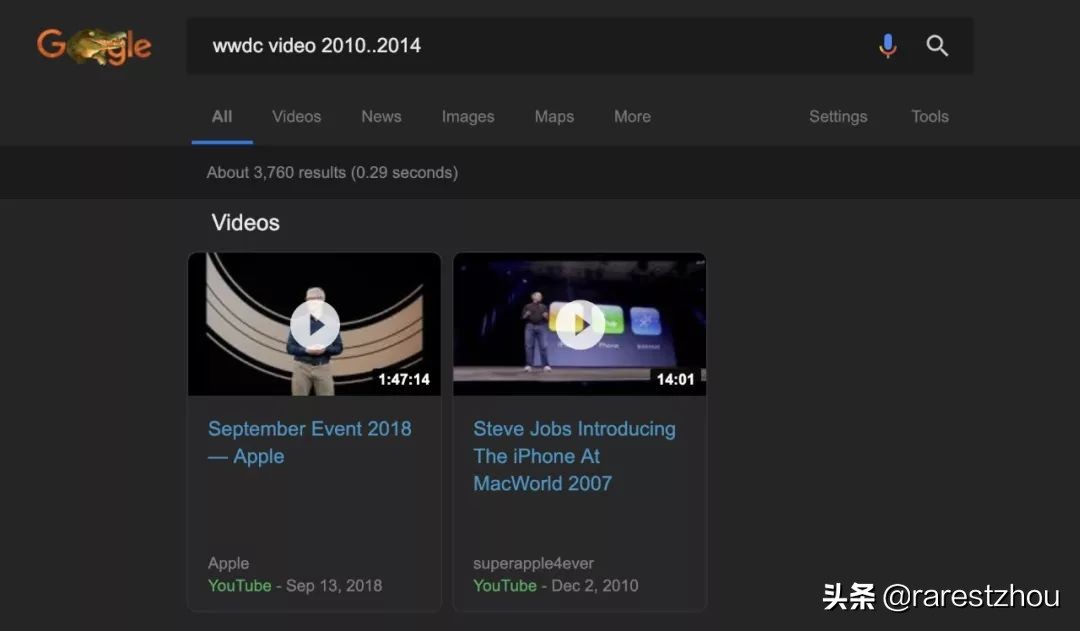Switch to the Images tab

click(x=467, y=116)
